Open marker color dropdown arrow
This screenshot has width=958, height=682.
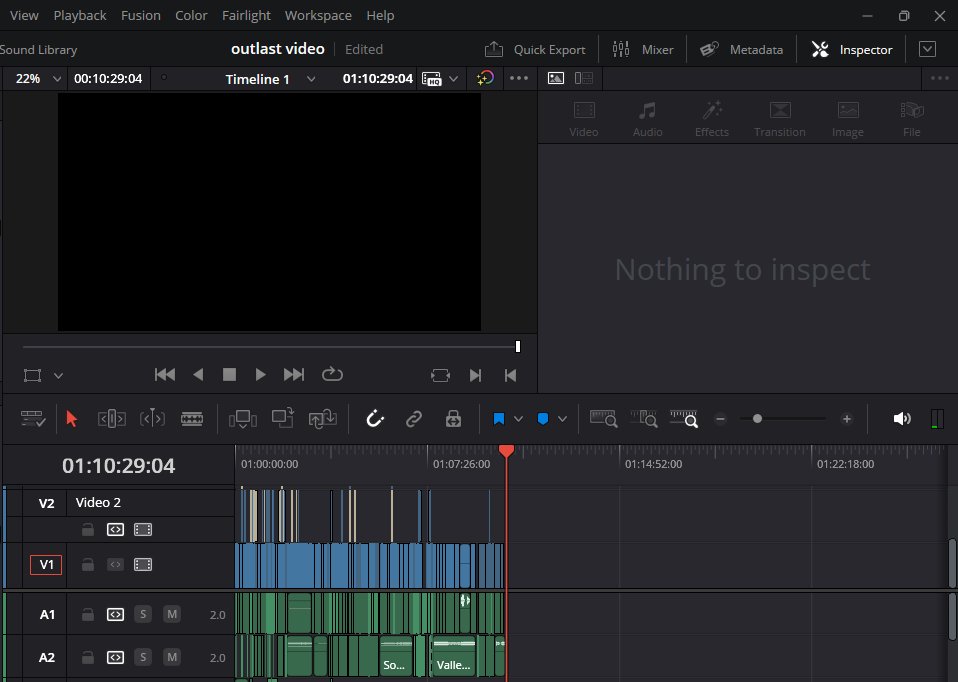[x=562, y=419]
